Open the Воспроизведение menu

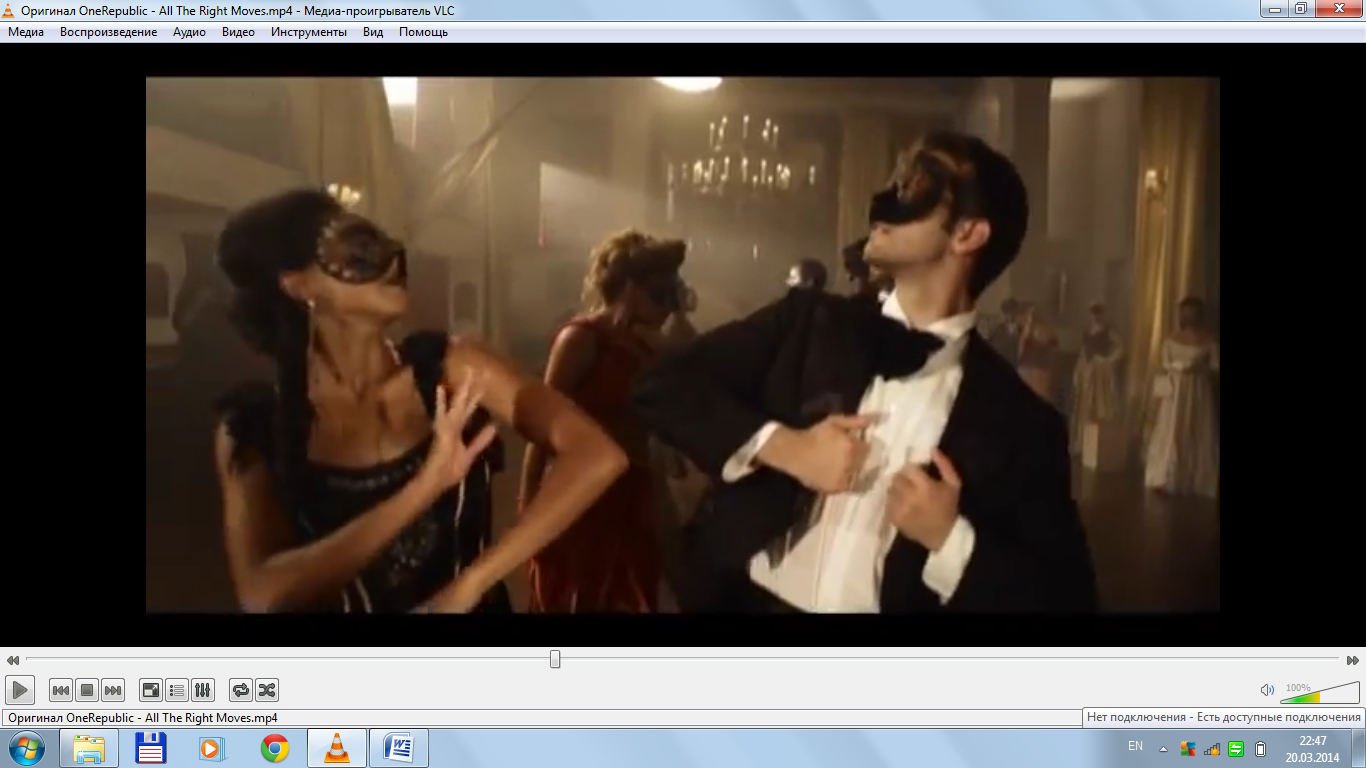point(108,32)
